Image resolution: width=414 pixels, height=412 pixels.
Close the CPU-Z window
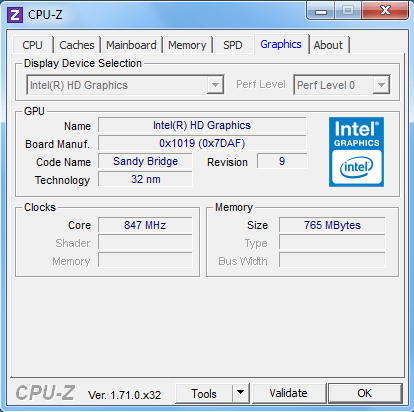pyautogui.click(x=385, y=11)
